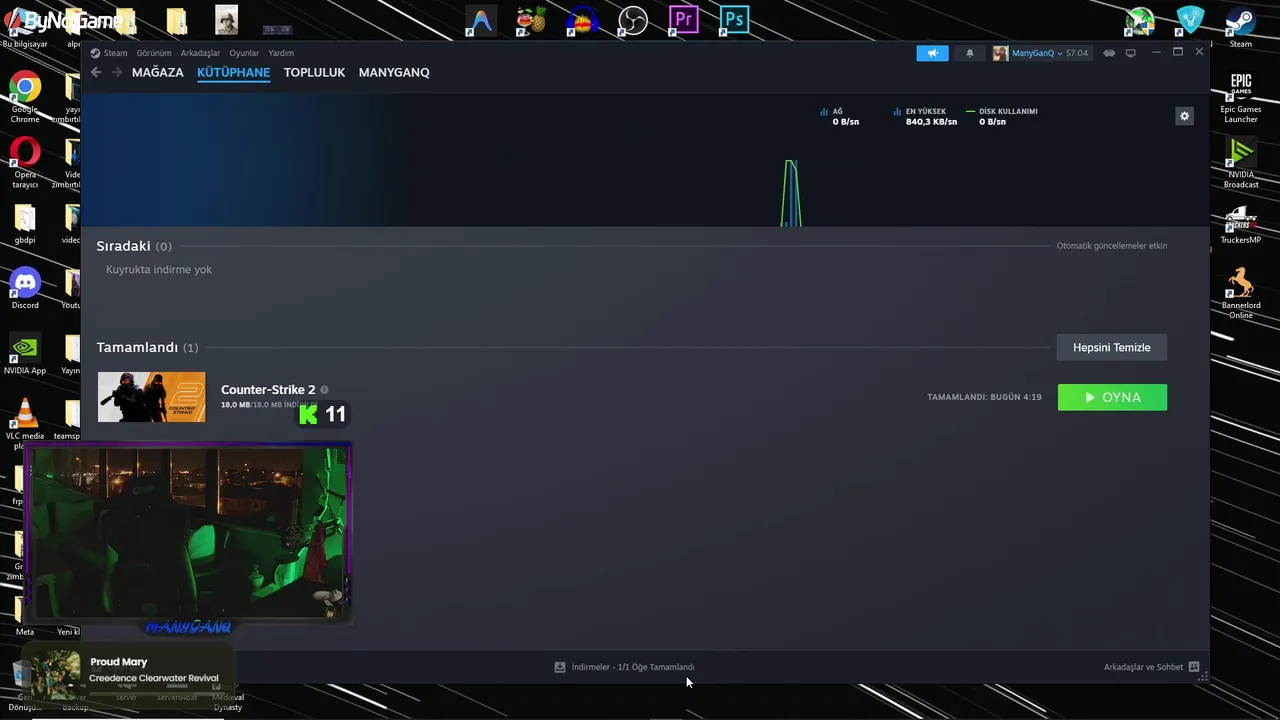Screen dimensions: 1280x720
Task: Click the TAMAMLANDI: BUGÜN 4:19 text
Action: [x=984, y=397]
